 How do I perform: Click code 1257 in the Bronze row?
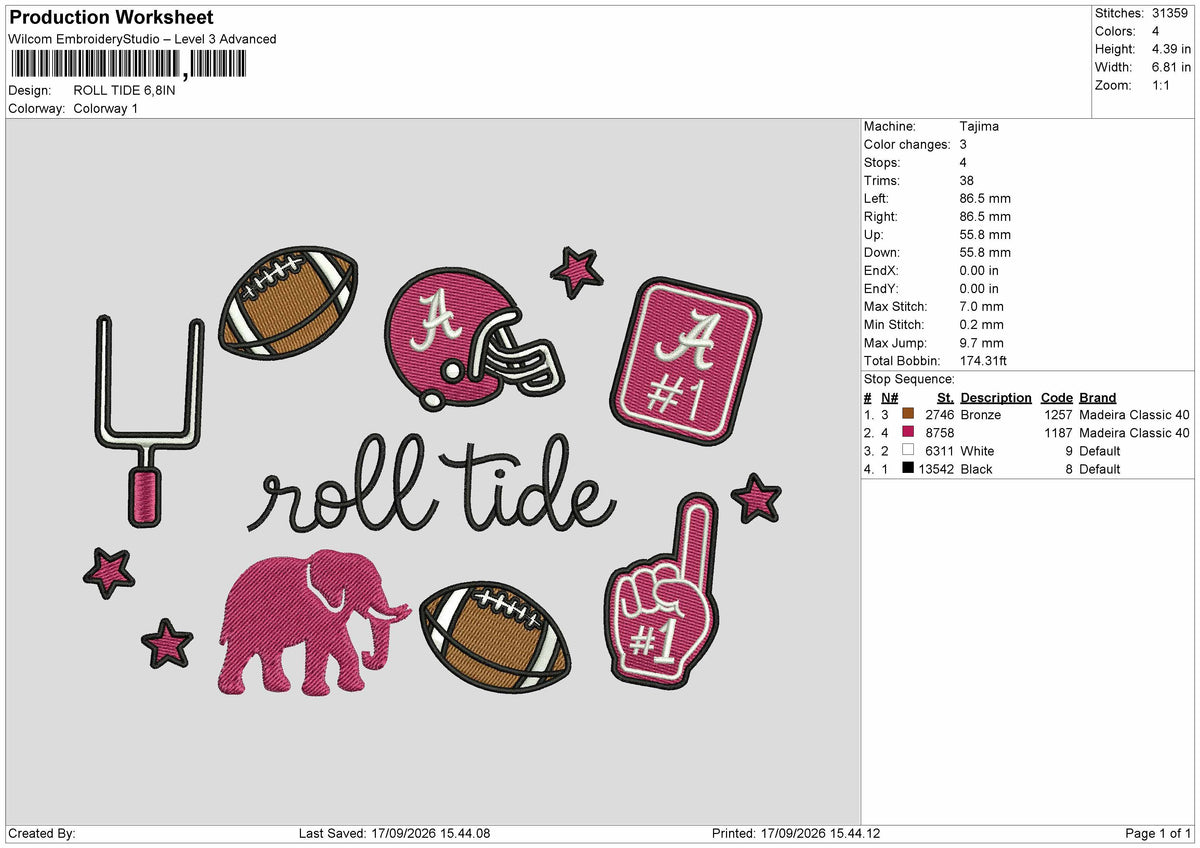pos(1058,414)
